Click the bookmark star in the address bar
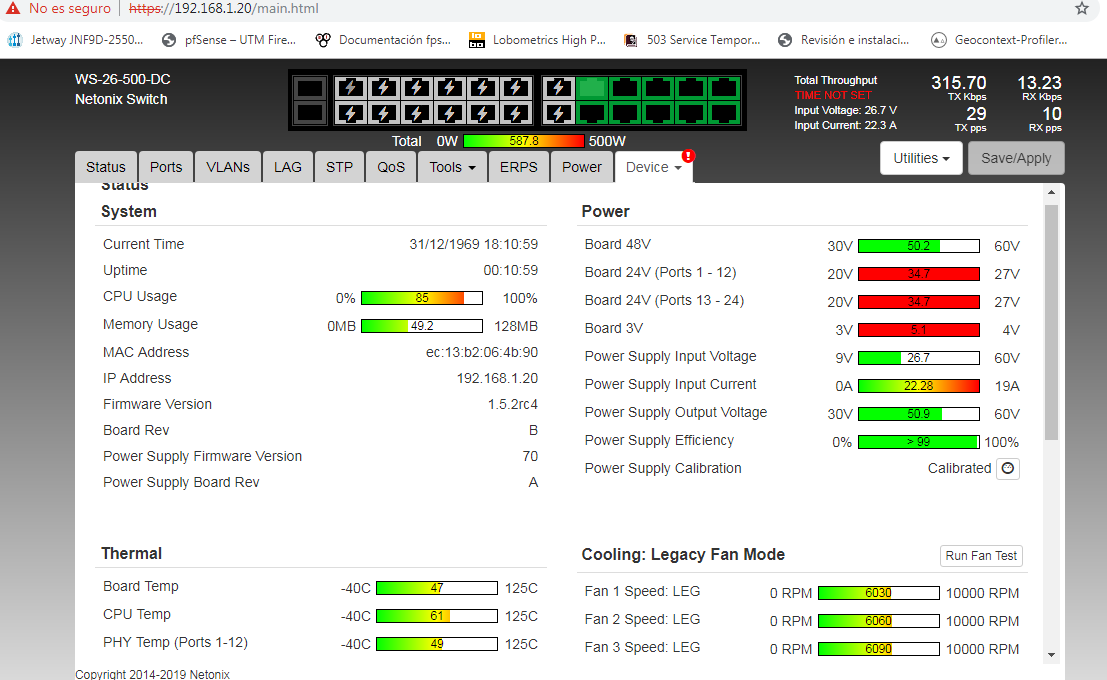This screenshot has height=680, width=1107. [x=1081, y=9]
